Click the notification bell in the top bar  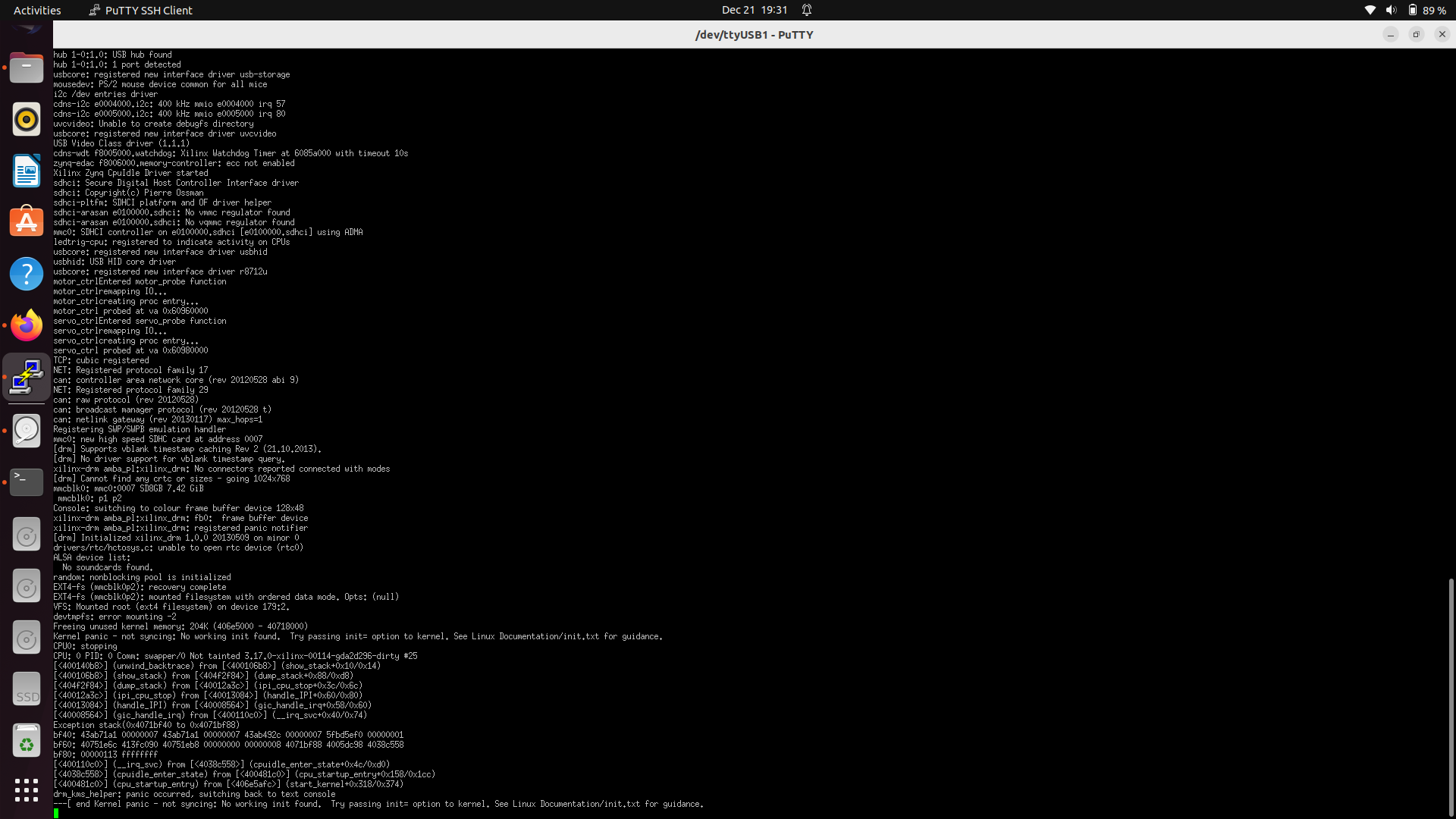tap(806, 10)
